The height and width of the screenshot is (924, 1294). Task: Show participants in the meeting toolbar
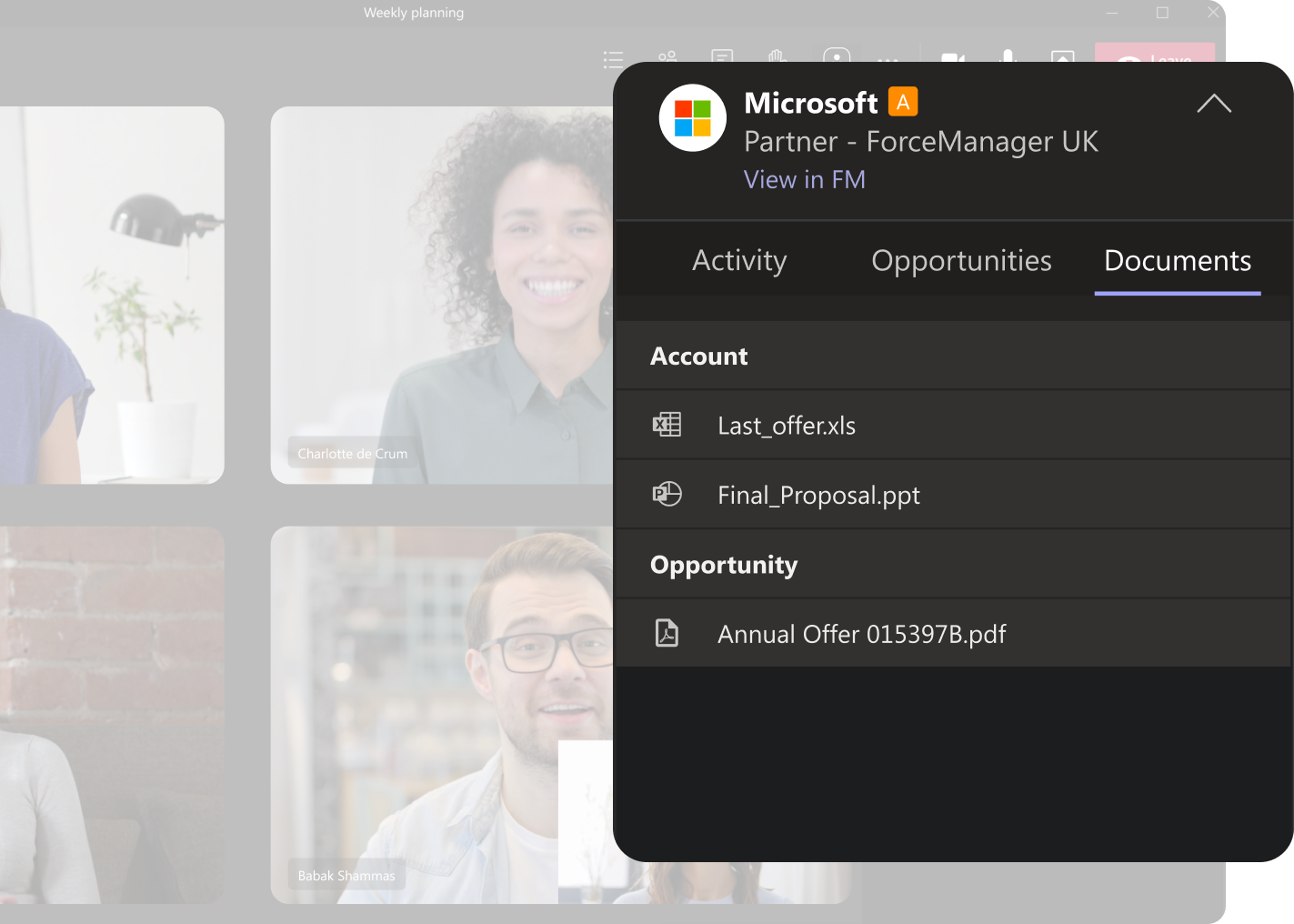coord(667,56)
